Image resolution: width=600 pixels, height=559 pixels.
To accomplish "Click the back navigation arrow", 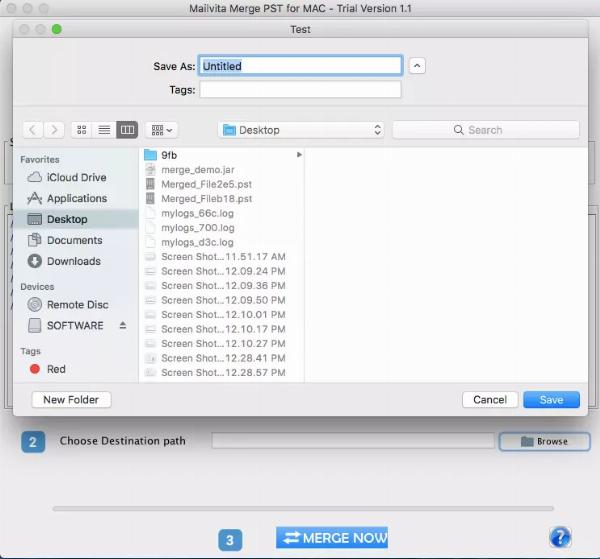I will pos(33,130).
